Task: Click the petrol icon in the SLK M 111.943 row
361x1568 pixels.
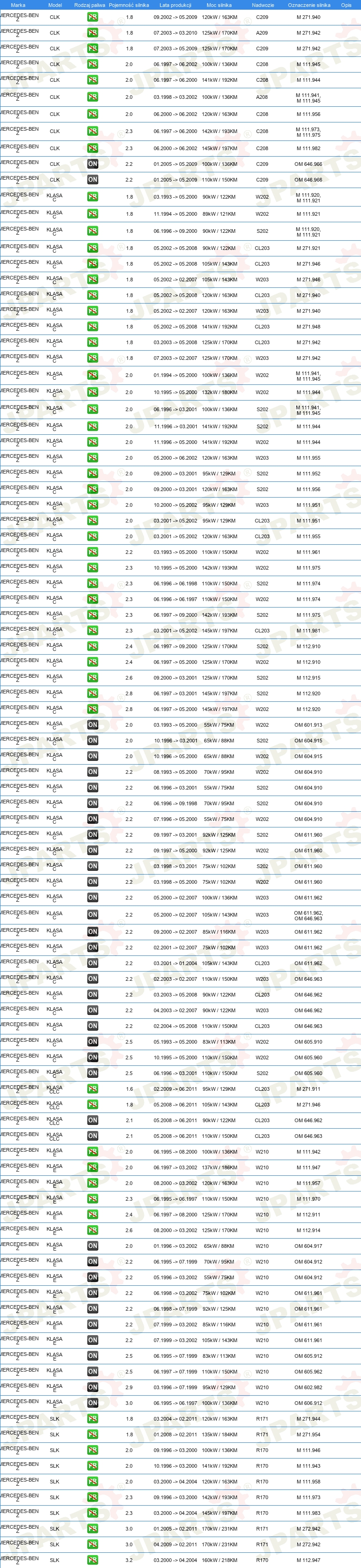Action: (92, 1466)
